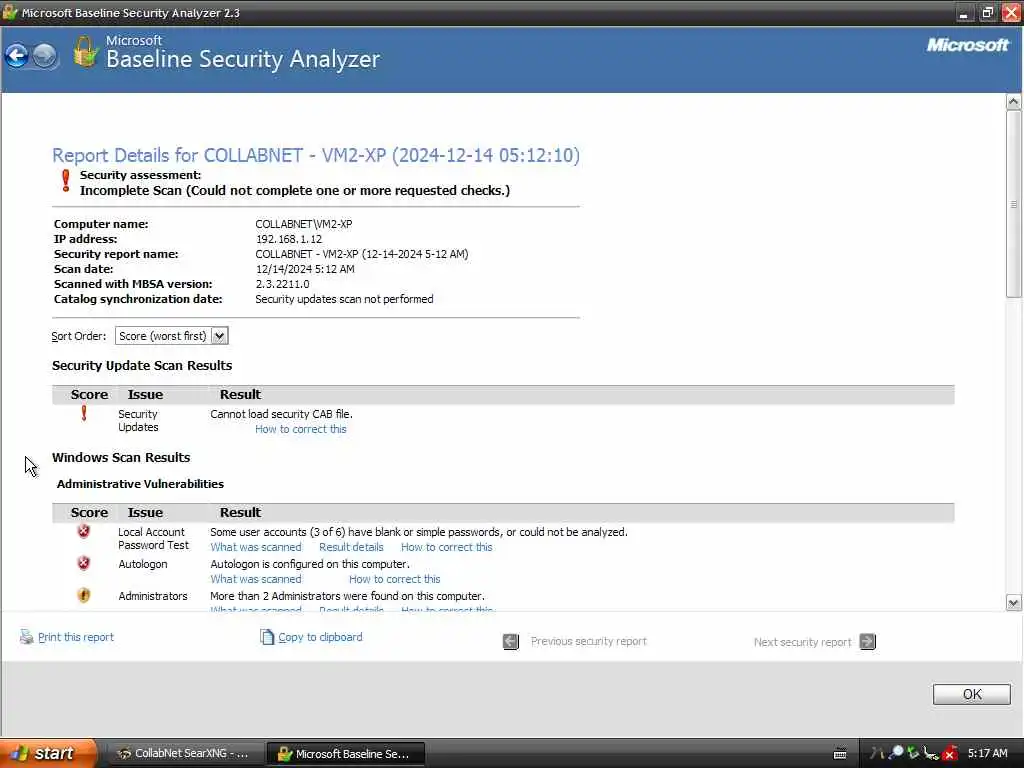This screenshot has width=1024, height=768.
Task: Open Result details for Local Account Password Test
Action: pyautogui.click(x=351, y=547)
